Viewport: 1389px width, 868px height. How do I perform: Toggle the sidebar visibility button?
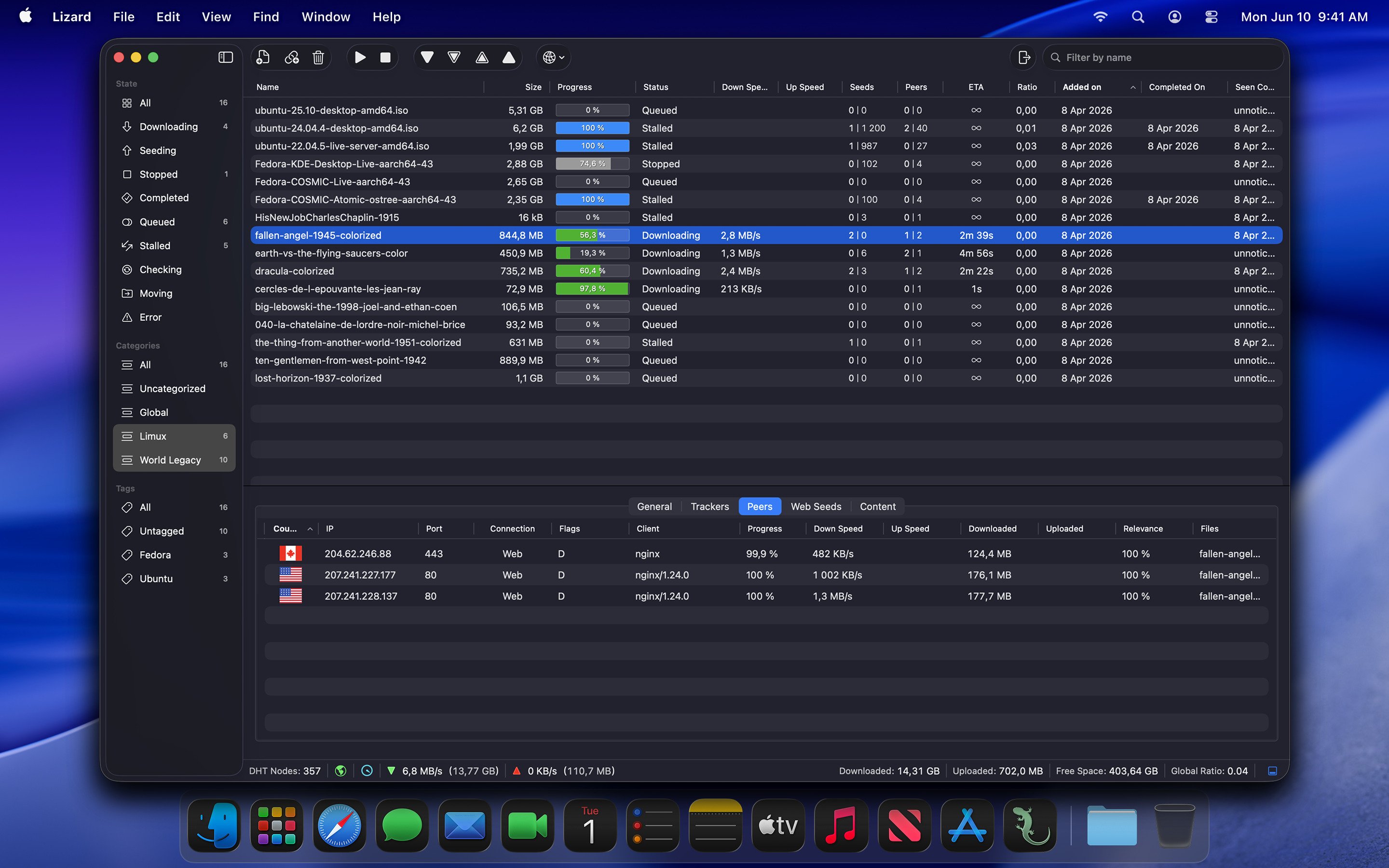tap(226, 57)
